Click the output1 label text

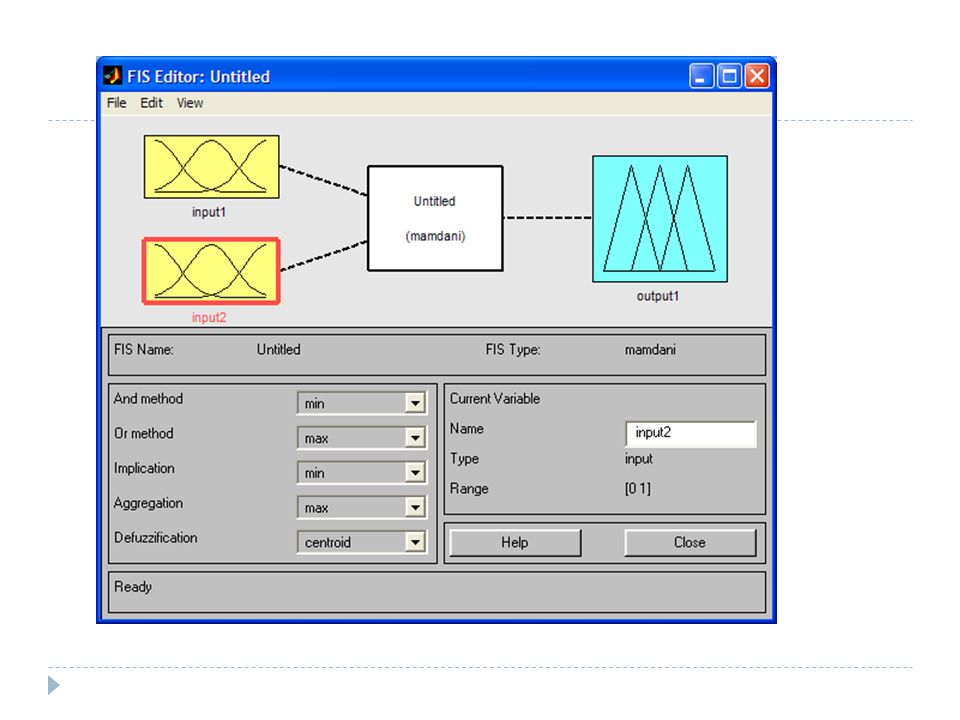coord(658,296)
